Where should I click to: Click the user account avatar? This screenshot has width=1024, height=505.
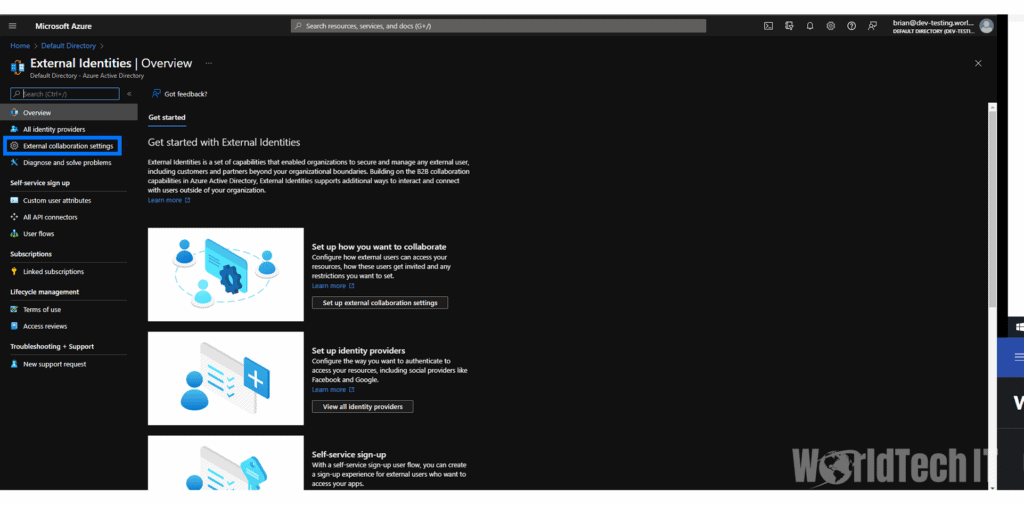pos(986,26)
